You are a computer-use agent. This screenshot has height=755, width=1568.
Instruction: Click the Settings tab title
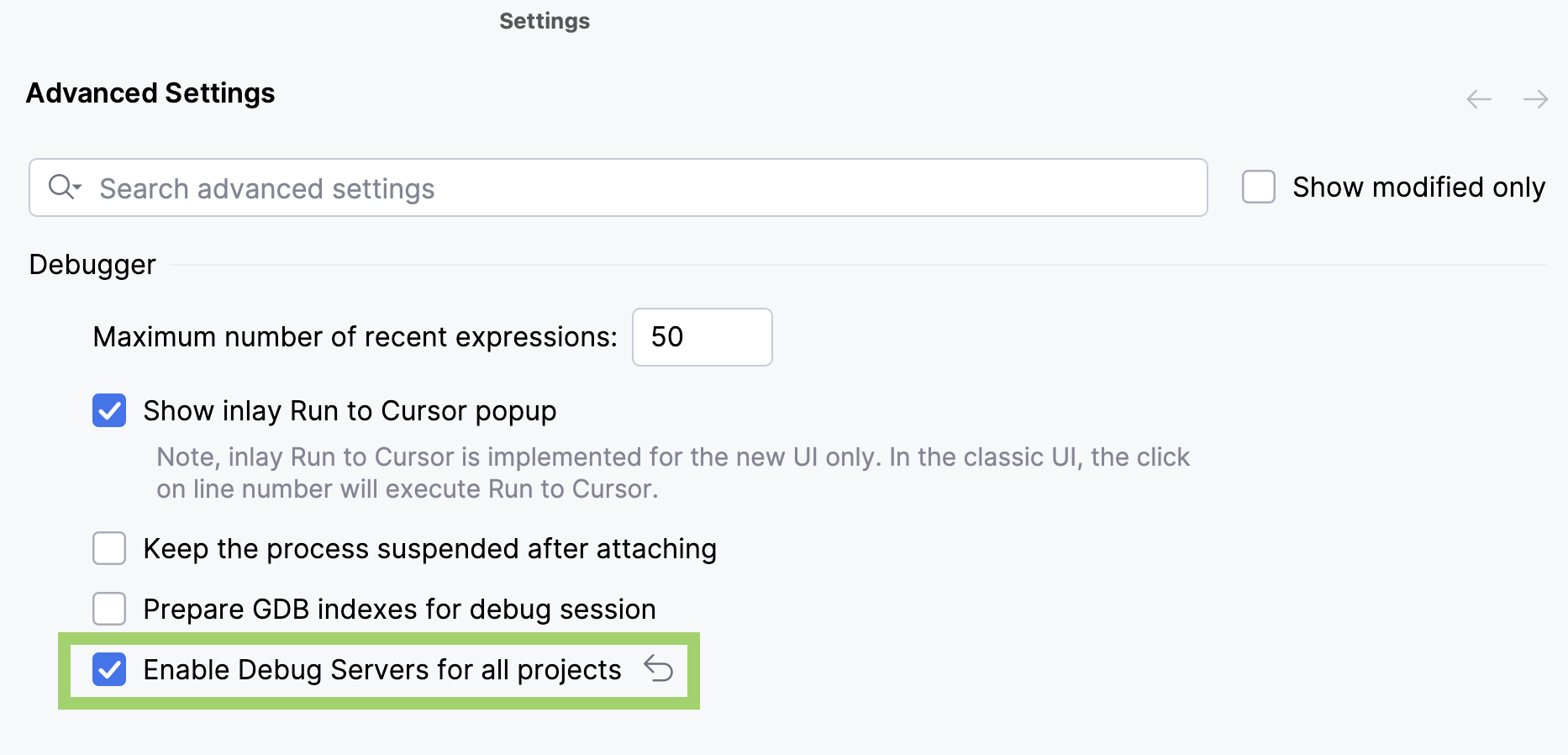[x=544, y=20]
